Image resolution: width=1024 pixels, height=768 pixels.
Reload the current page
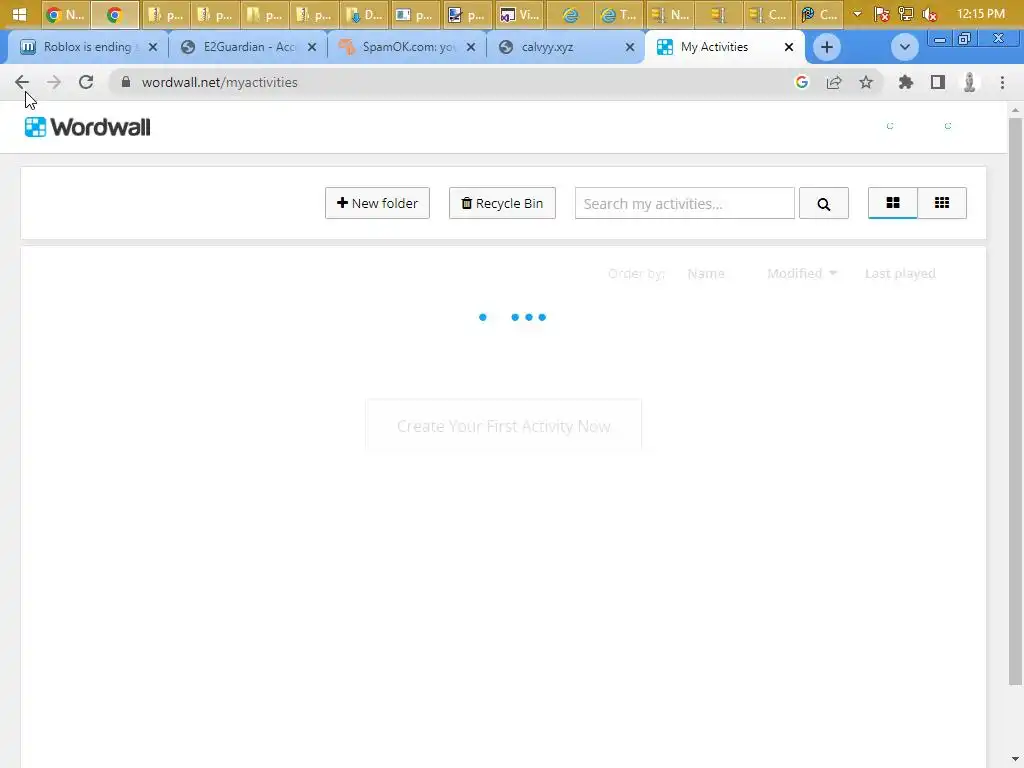(x=86, y=82)
